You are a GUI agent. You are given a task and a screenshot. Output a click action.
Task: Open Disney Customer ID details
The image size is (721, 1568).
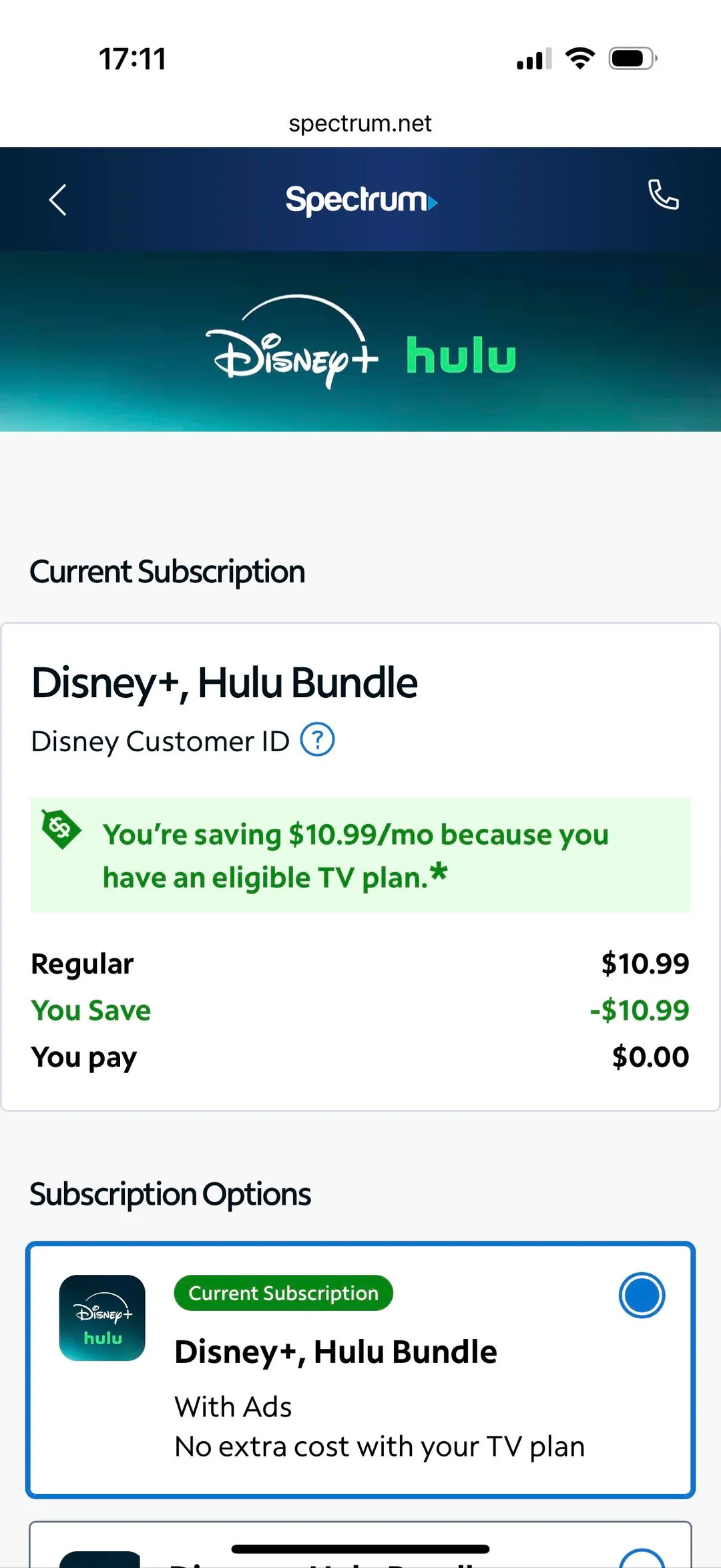(159, 741)
